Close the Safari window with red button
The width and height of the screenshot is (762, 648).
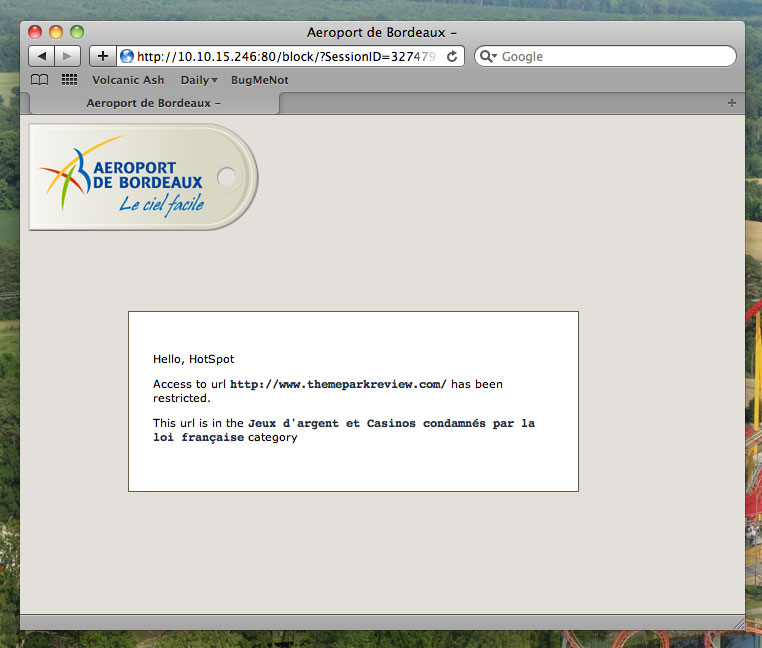click(x=35, y=32)
